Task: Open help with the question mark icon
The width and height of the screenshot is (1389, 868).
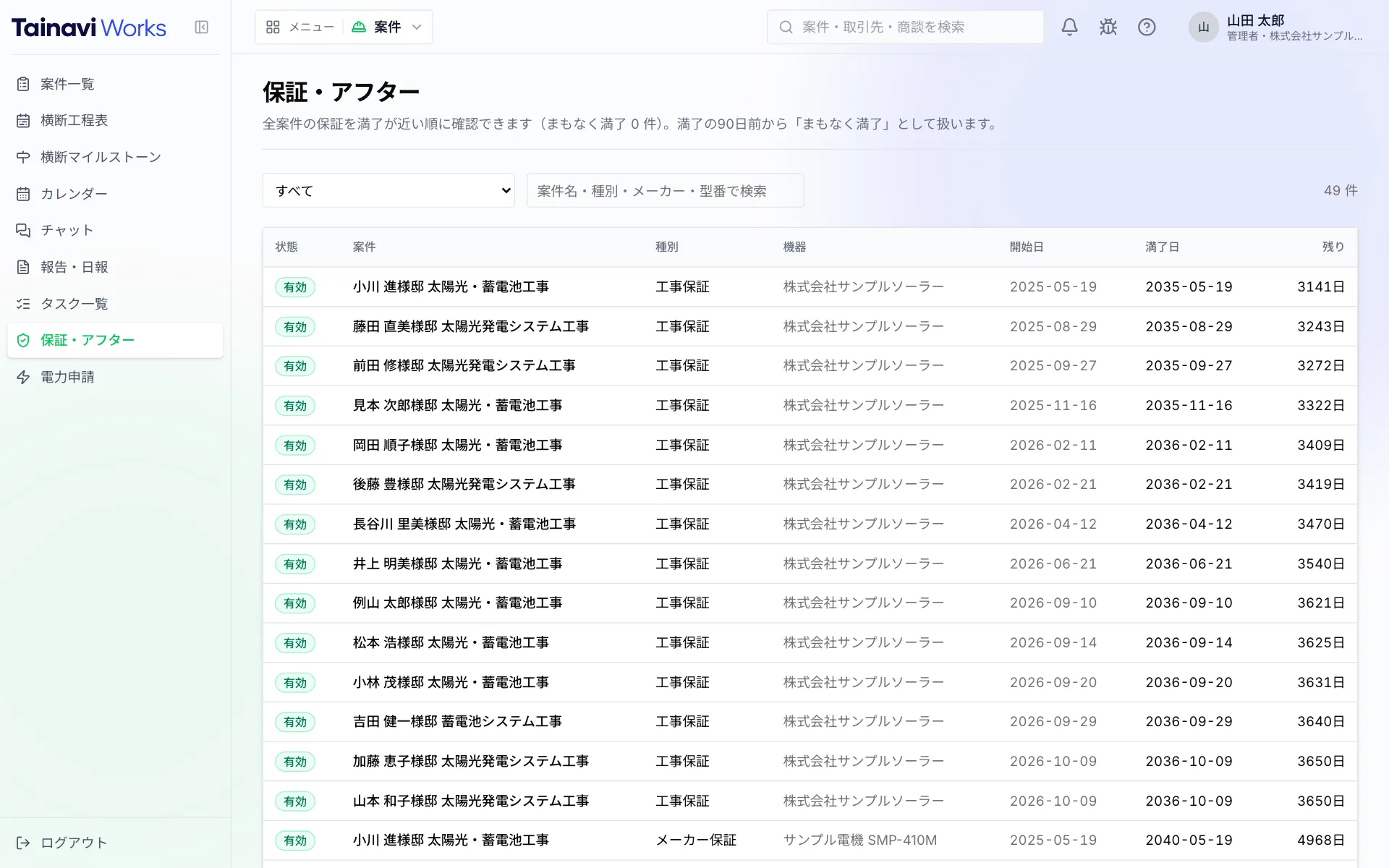Action: coord(1147,27)
